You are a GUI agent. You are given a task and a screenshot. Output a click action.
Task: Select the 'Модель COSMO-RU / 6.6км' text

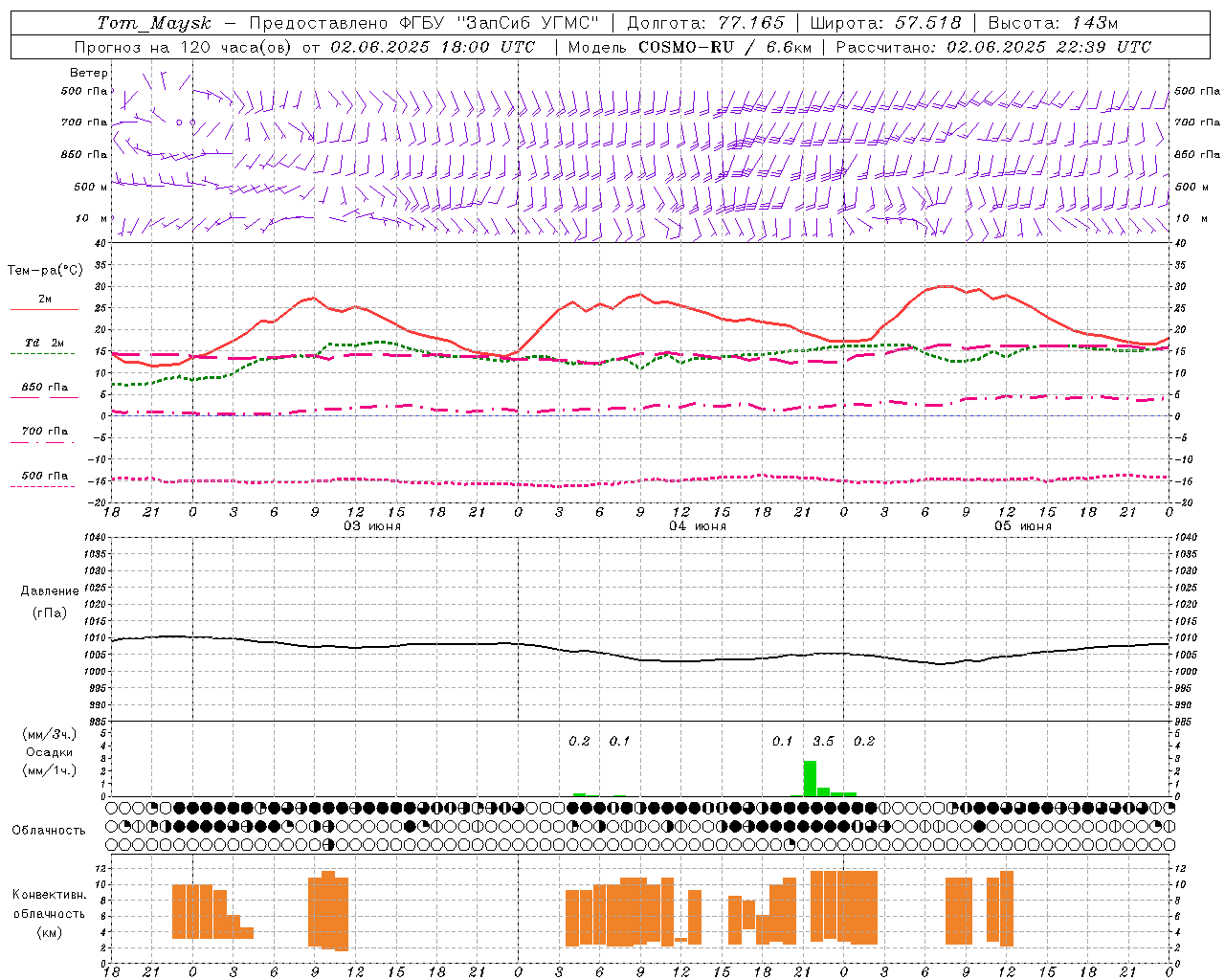(690, 47)
